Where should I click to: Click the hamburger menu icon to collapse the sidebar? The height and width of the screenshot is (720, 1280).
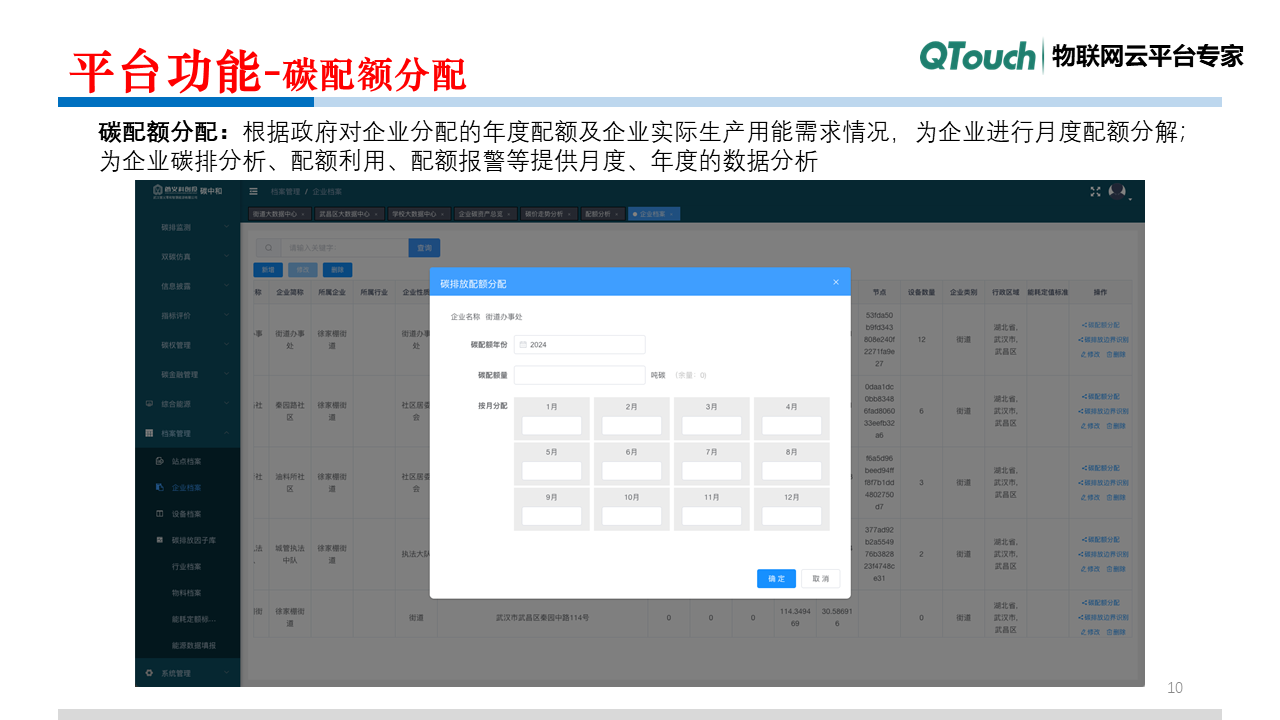[x=253, y=191]
